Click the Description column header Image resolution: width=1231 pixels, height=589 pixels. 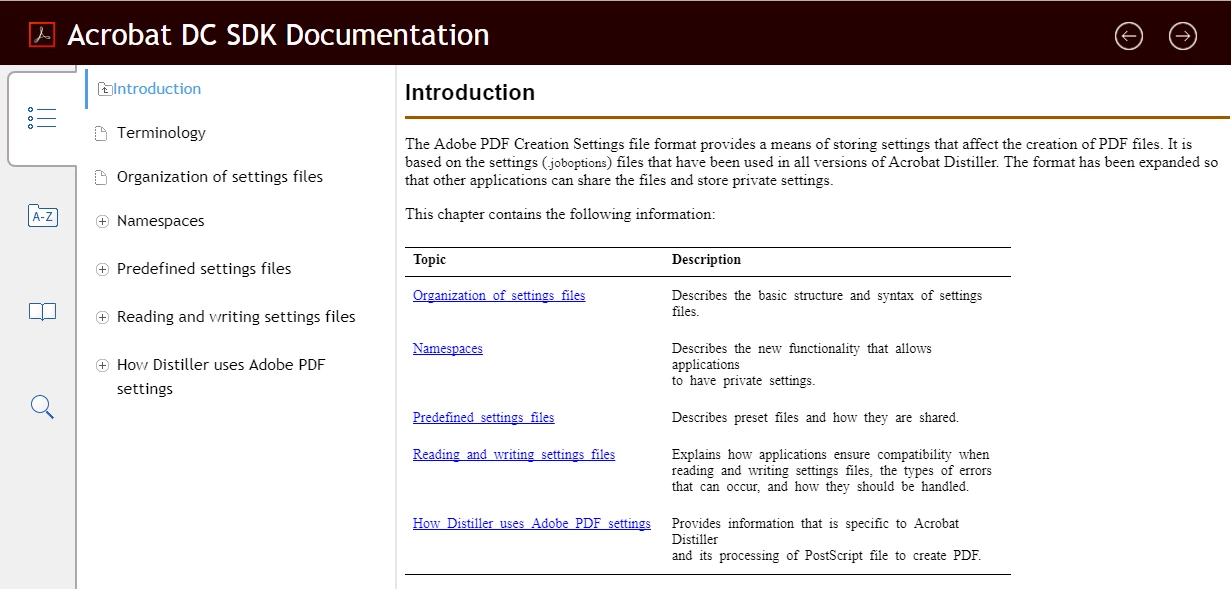pos(706,260)
